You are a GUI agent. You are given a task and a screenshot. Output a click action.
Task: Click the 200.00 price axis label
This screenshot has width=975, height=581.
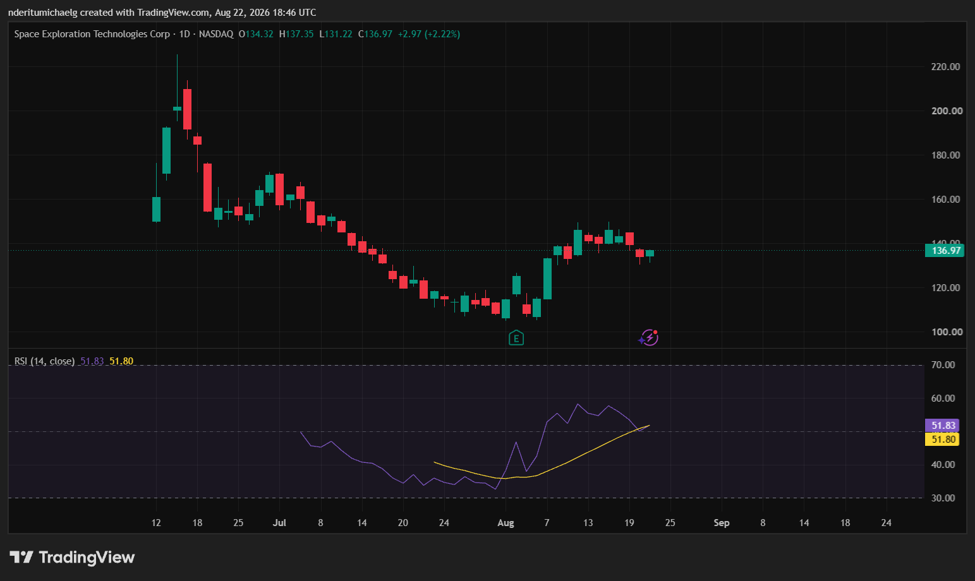pos(945,111)
